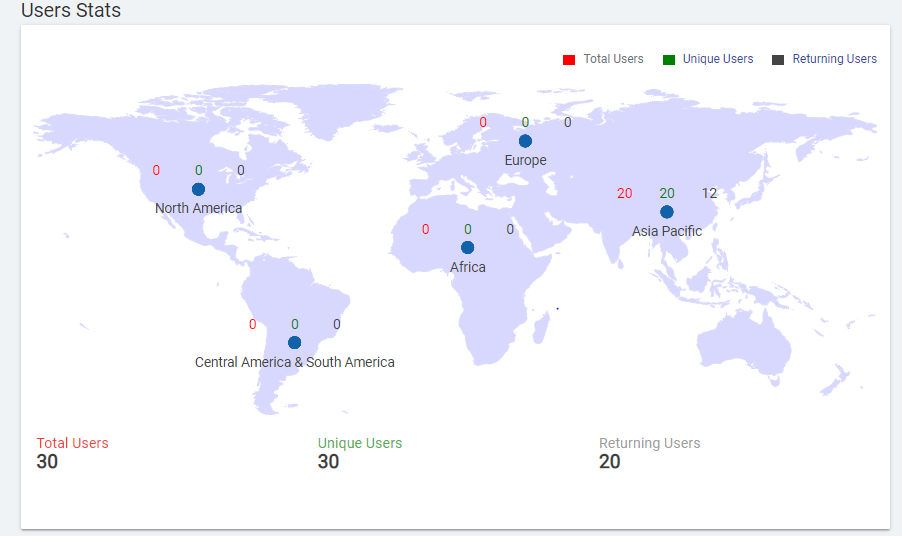902x536 pixels.
Task: Toggle the Unique Users legend label
Action: (x=718, y=59)
